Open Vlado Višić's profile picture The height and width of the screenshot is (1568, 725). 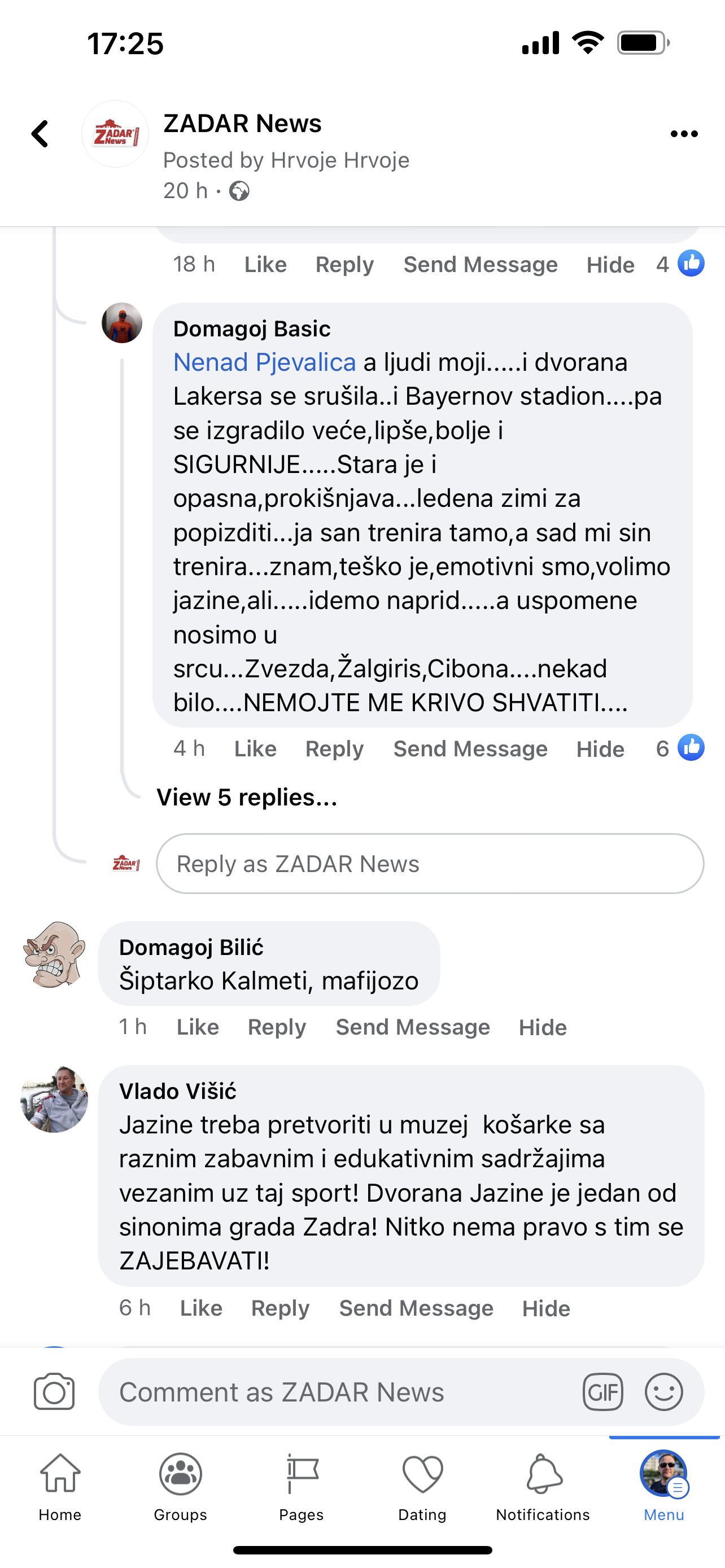point(54,1100)
